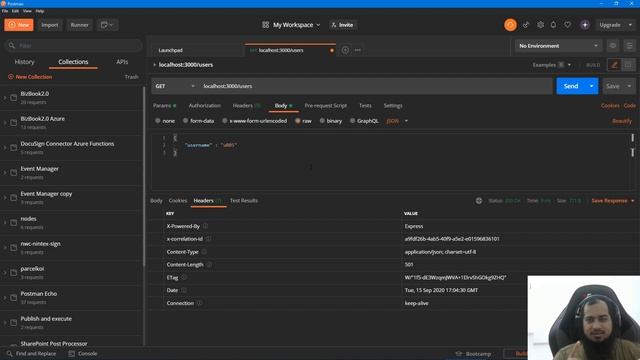Click the Postman Echo collection folder icon
This screenshot has width=640, height=360.
click(13, 298)
